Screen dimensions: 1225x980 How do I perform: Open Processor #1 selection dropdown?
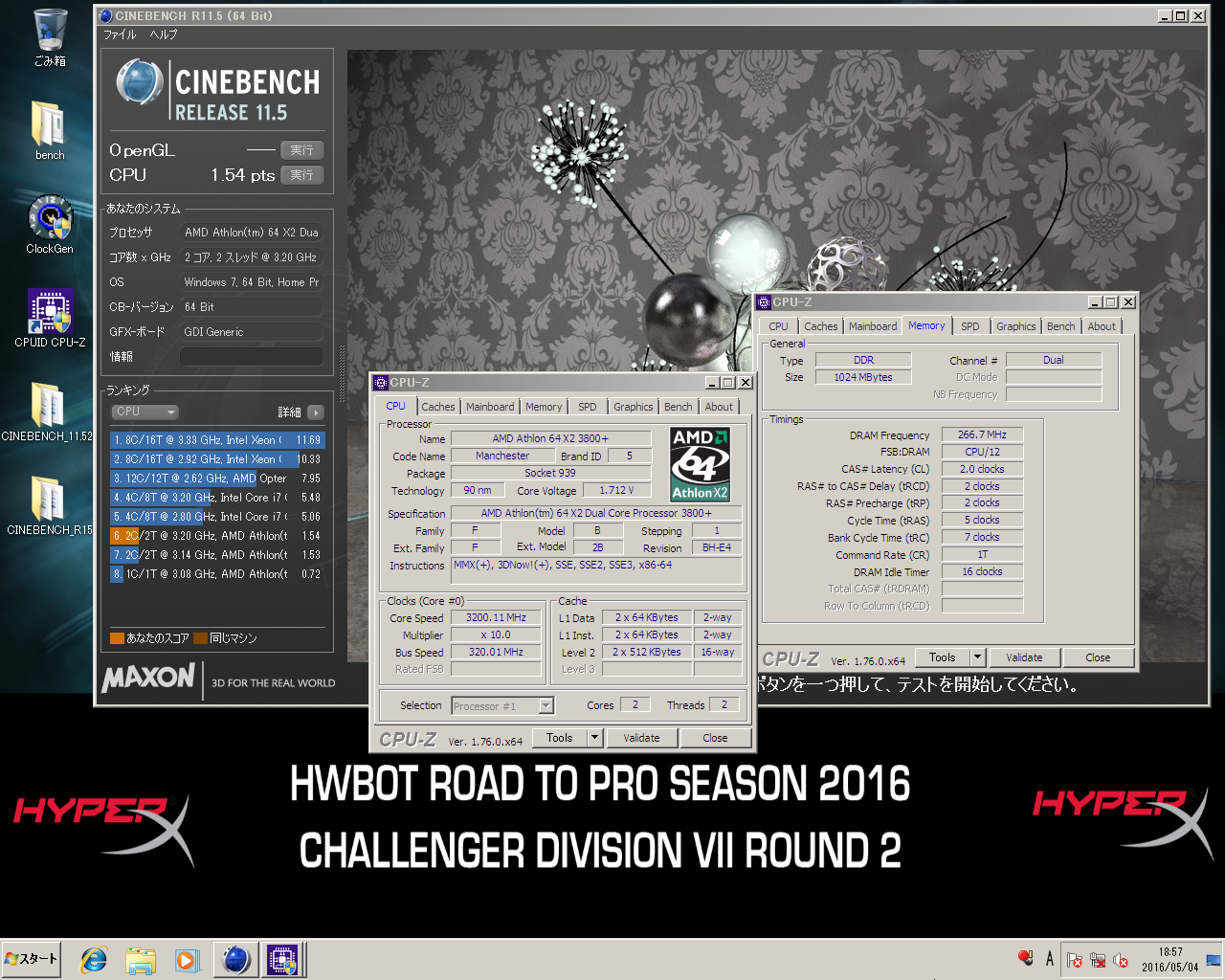click(x=502, y=706)
